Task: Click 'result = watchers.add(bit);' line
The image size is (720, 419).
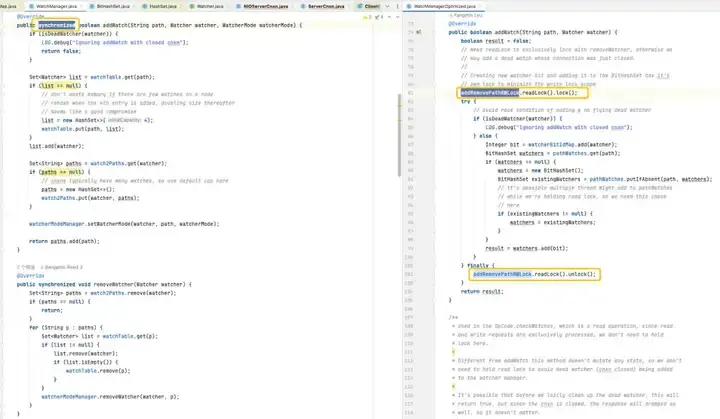Action: click(527, 248)
